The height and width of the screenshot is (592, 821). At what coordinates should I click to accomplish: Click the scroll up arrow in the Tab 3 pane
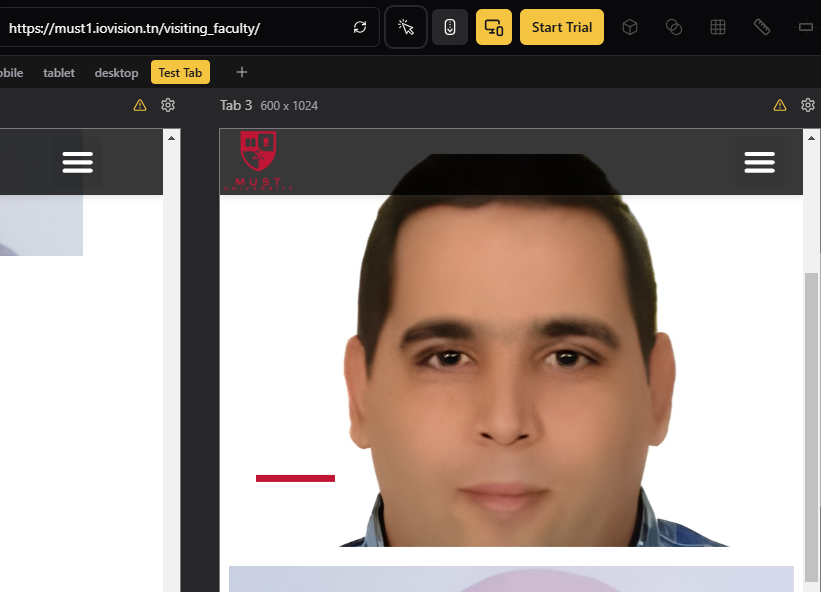coord(811,138)
